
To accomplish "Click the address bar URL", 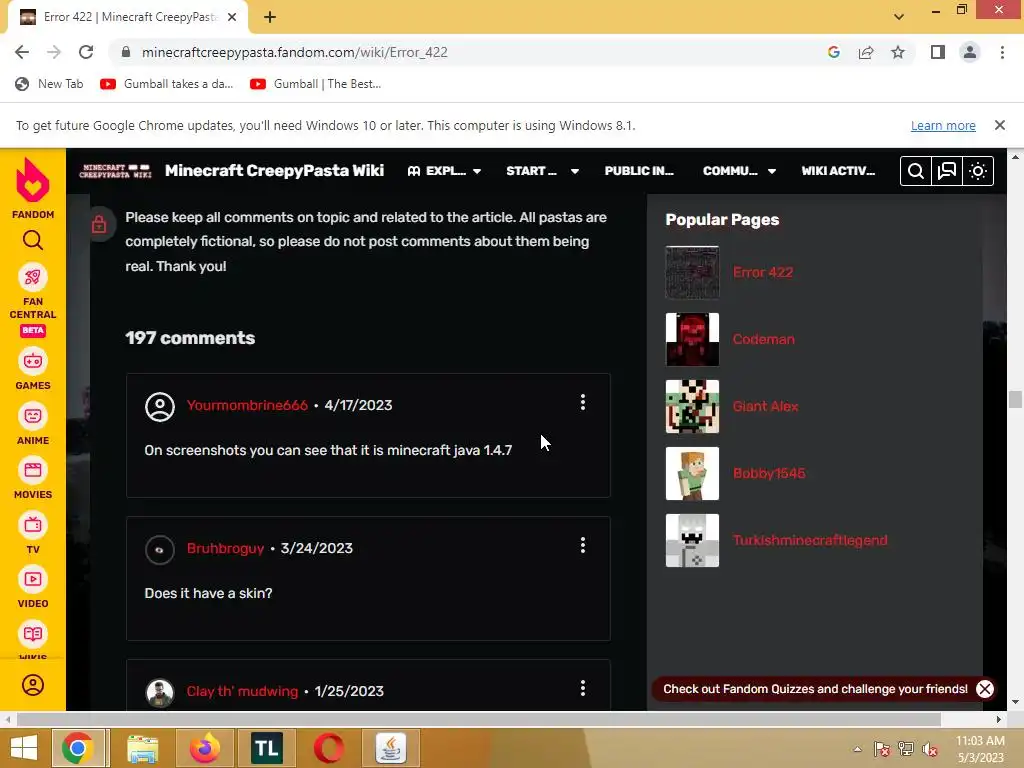I will tap(295, 52).
